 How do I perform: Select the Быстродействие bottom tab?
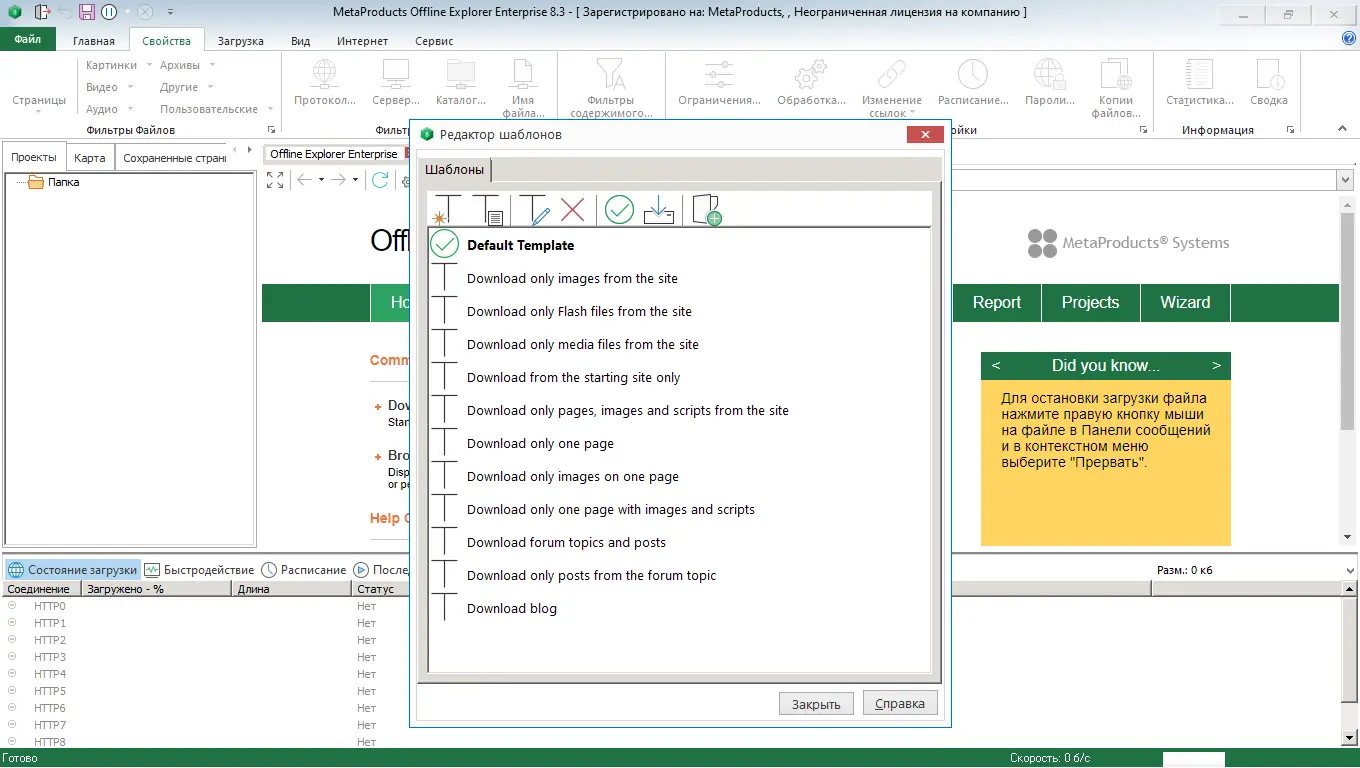(199, 570)
